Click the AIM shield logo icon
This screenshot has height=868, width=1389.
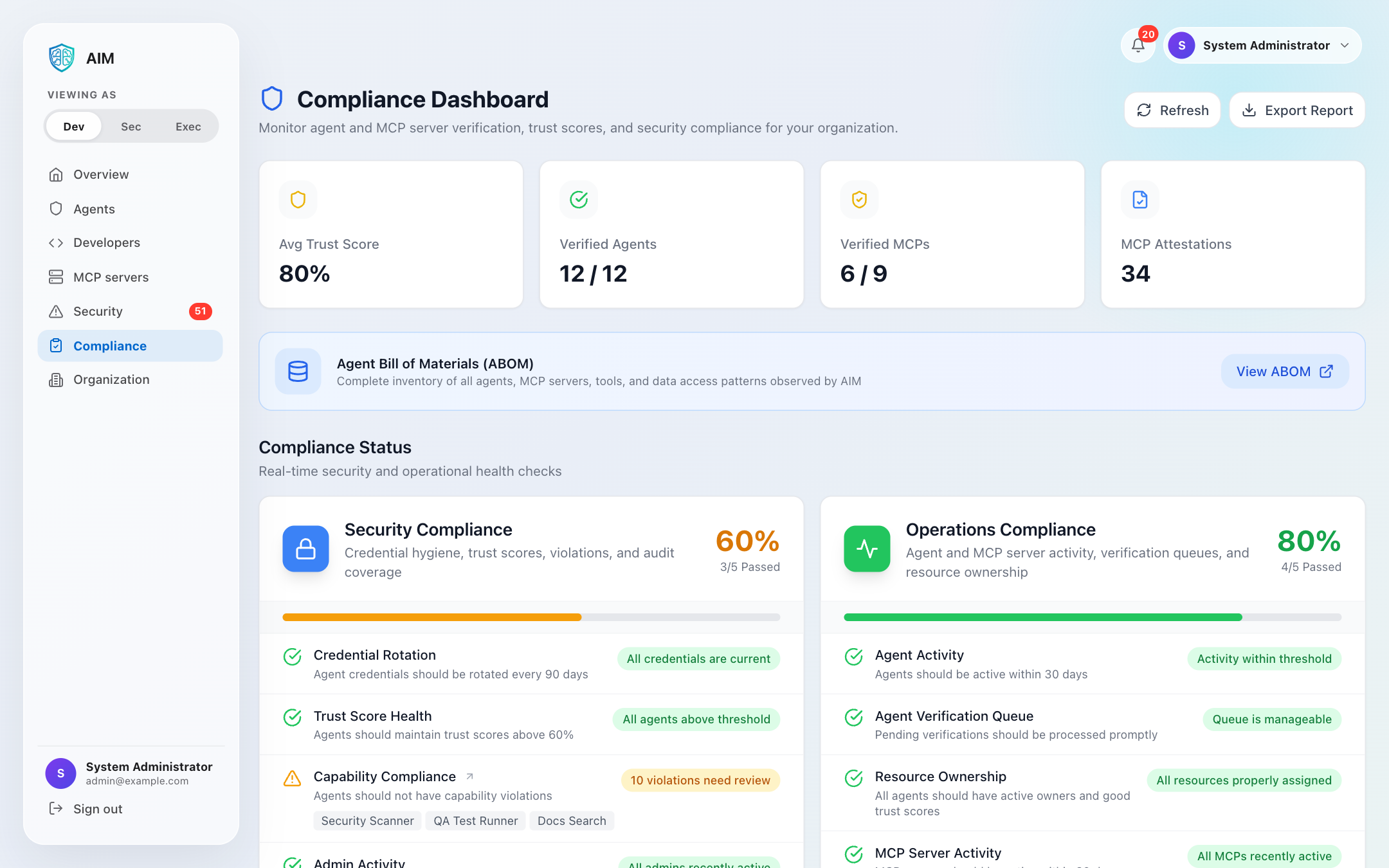point(62,58)
